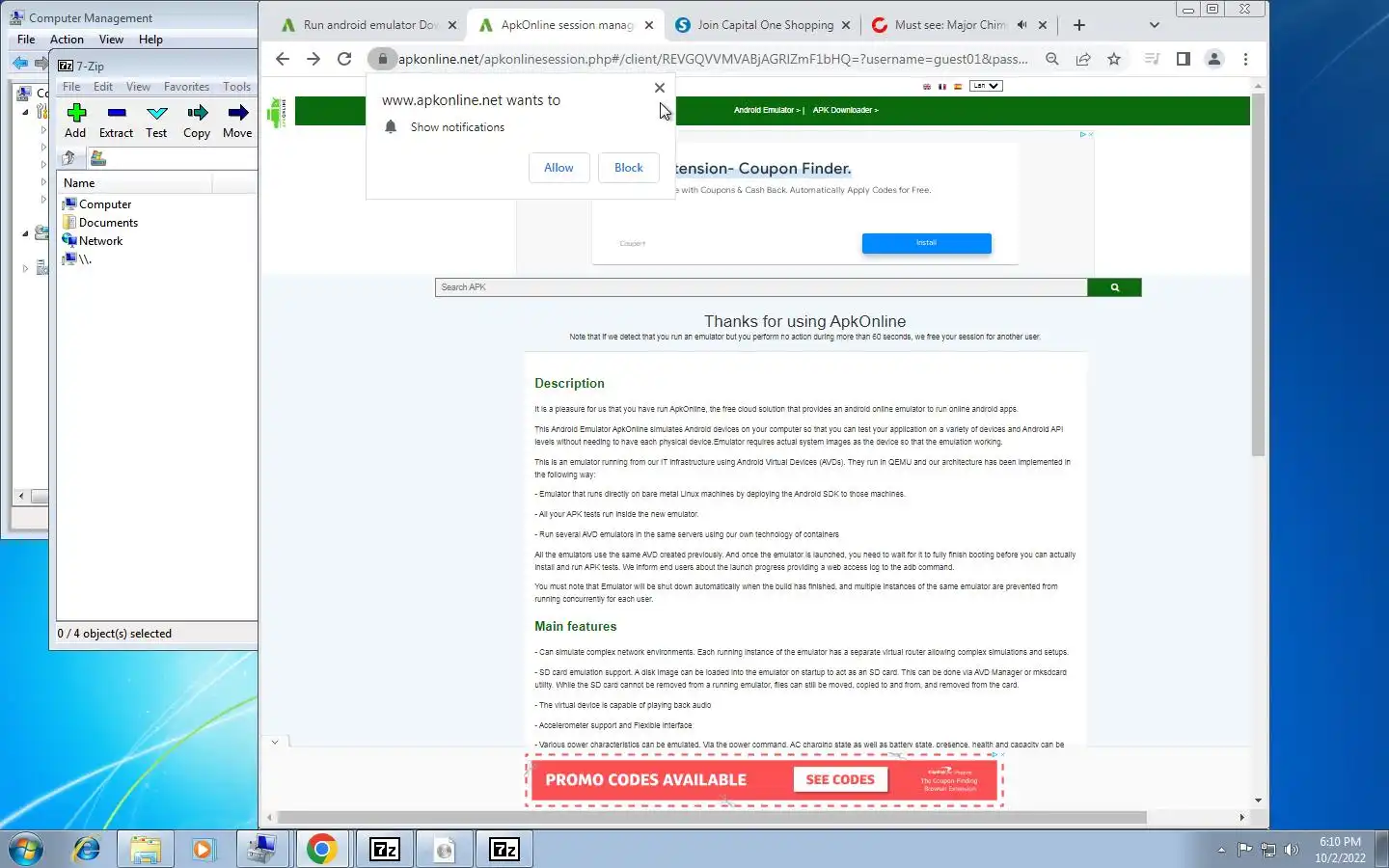
Task: Open the Lan language dropdown
Action: coord(986,86)
